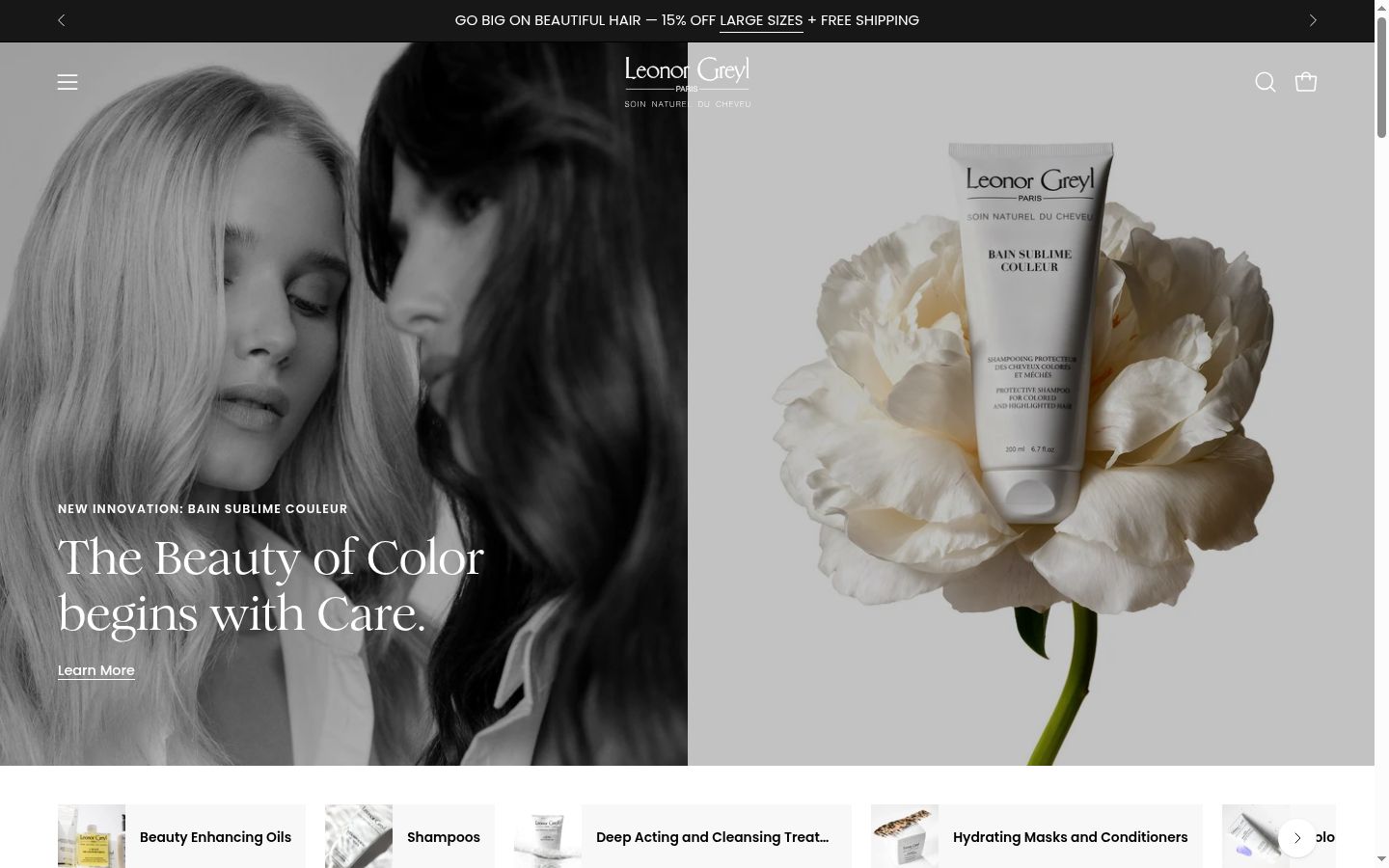The height and width of the screenshot is (868, 1389).
Task: Select the Deep Acting Treatments thumbnail image
Action: 548,836
